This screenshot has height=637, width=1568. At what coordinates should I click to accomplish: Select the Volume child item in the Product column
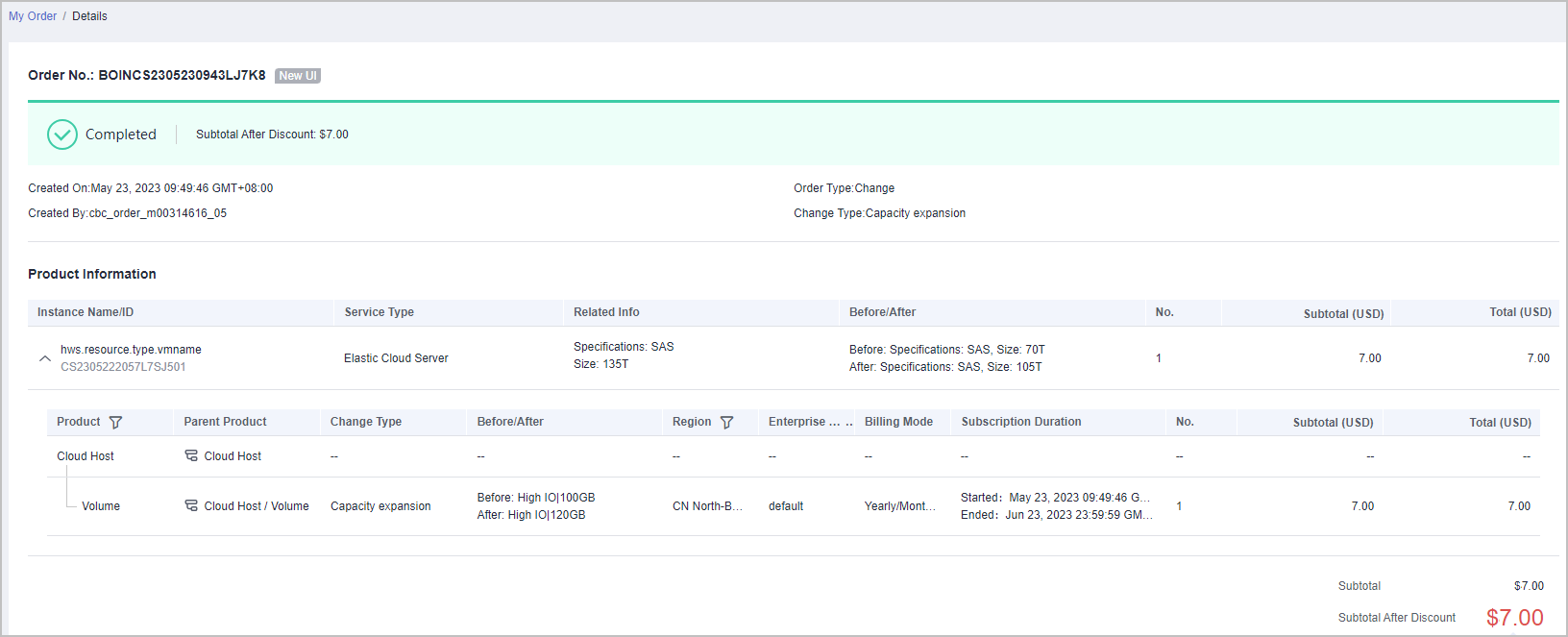pyautogui.click(x=101, y=506)
